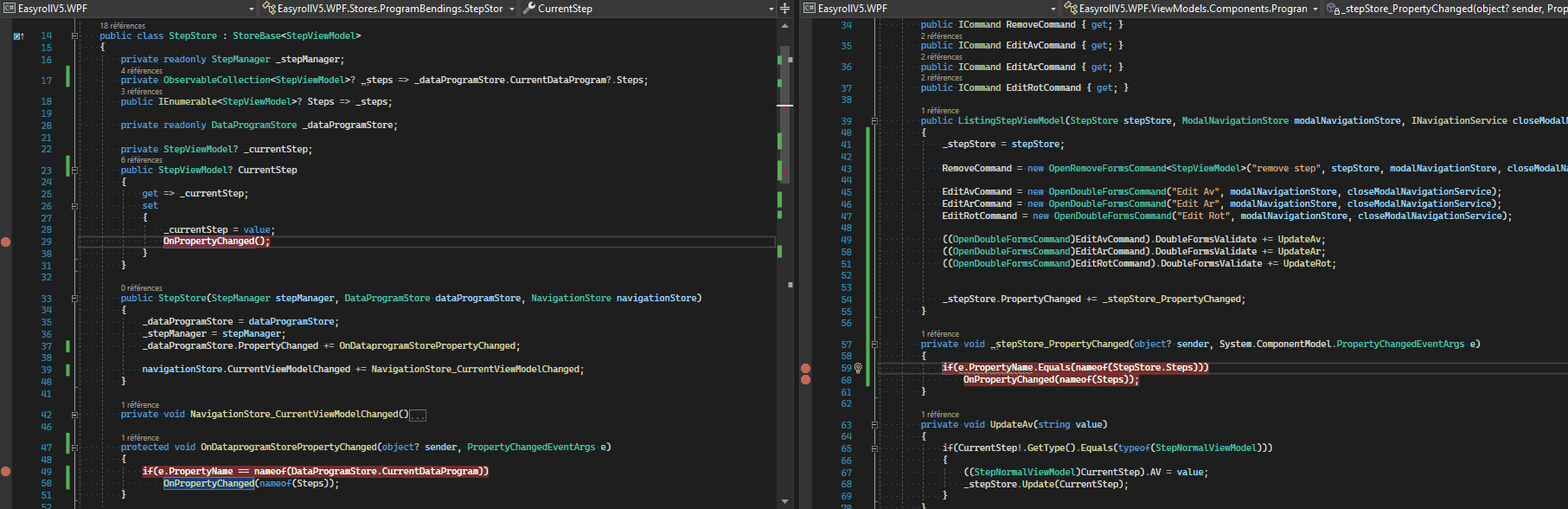This screenshot has height=509, width=1568.
Task: Click the split editor icon above left scrollbar
Action: [784, 9]
